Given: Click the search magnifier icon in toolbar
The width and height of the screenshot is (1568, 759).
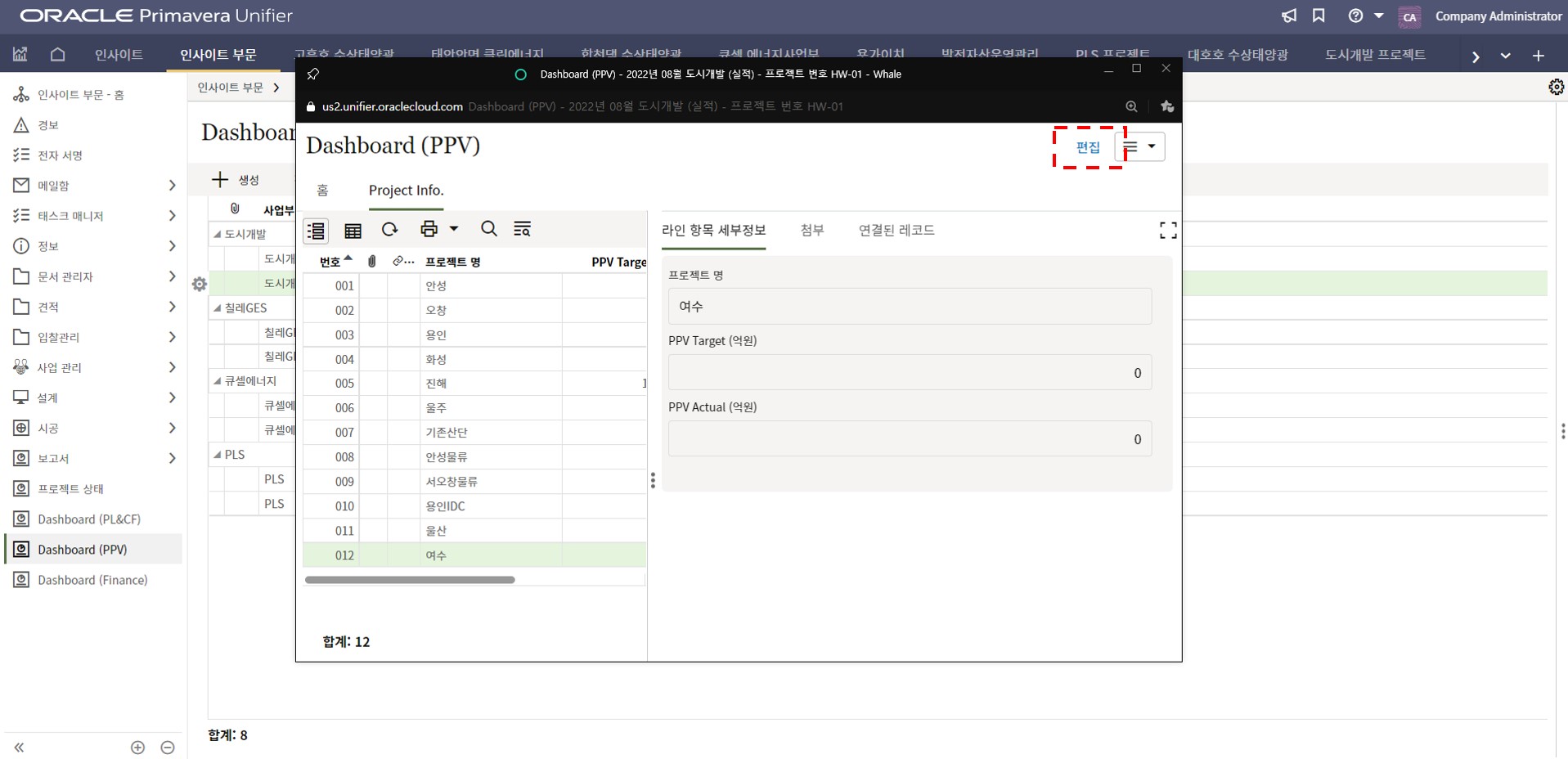Looking at the screenshot, I should (488, 230).
